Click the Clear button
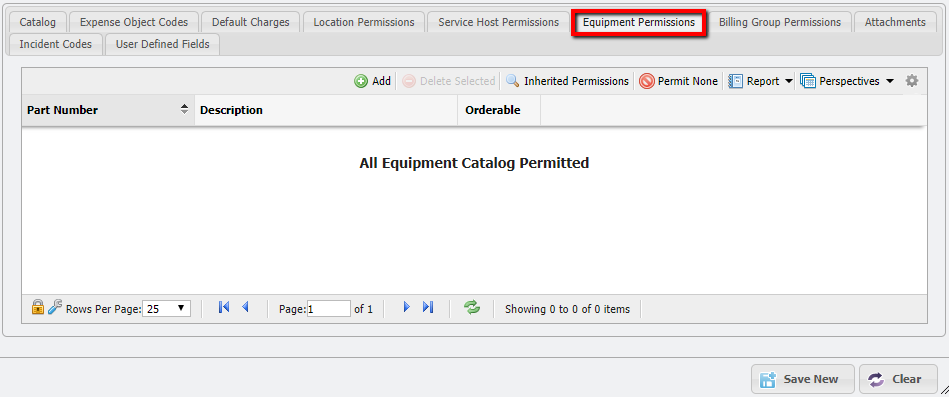 (x=898, y=379)
